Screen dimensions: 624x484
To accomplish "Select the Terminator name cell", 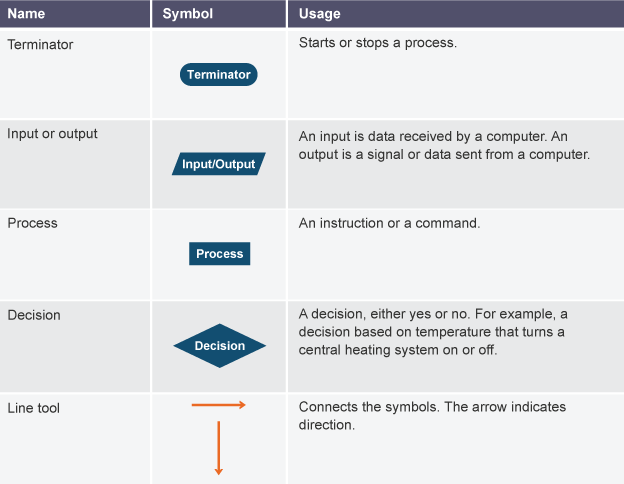I will point(75,74).
